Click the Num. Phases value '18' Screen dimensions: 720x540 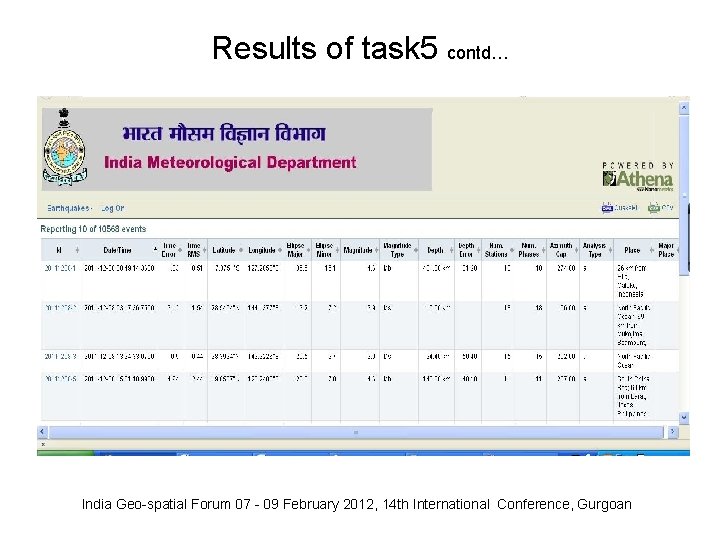coord(539,308)
